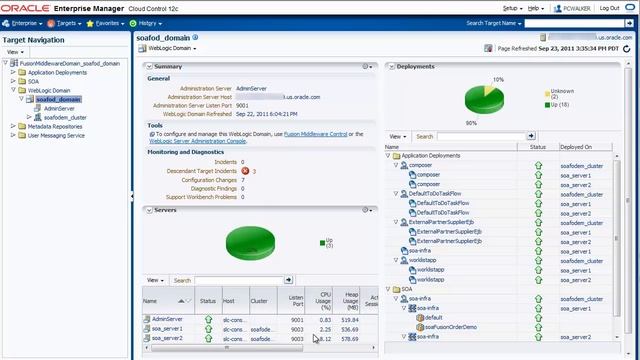Viewport: 640px width, 360px height.
Task: Click the soafodem_cluster link for composer
Action: pos(581,166)
